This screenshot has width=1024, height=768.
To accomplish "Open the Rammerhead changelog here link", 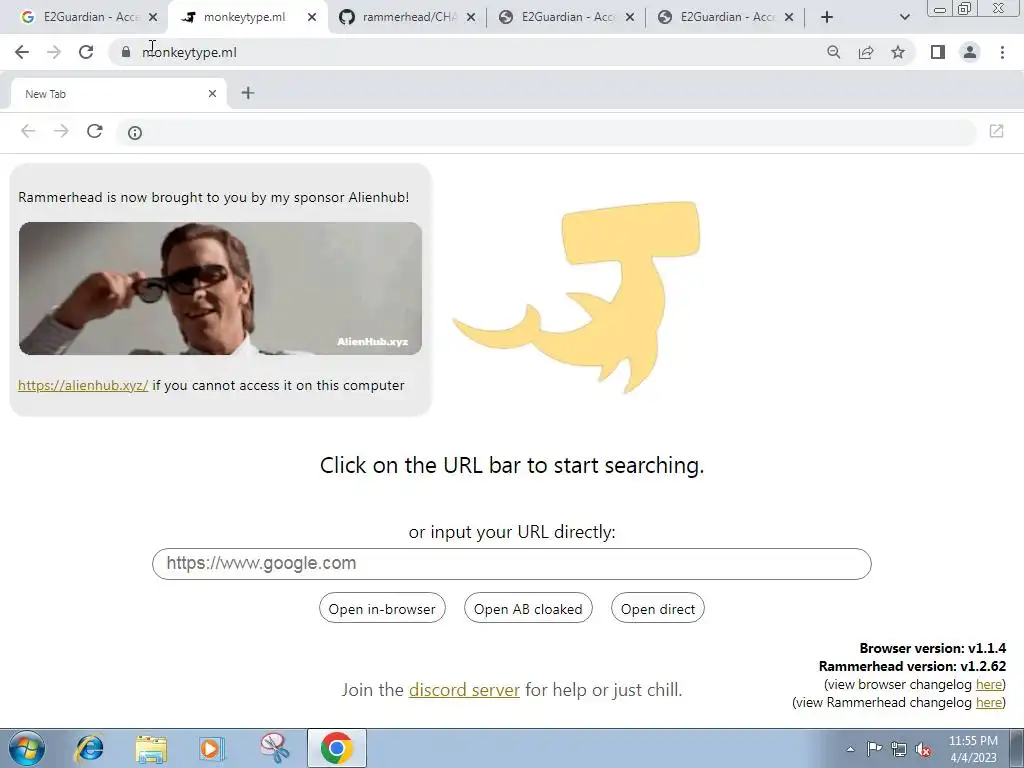I will tap(989, 703).
